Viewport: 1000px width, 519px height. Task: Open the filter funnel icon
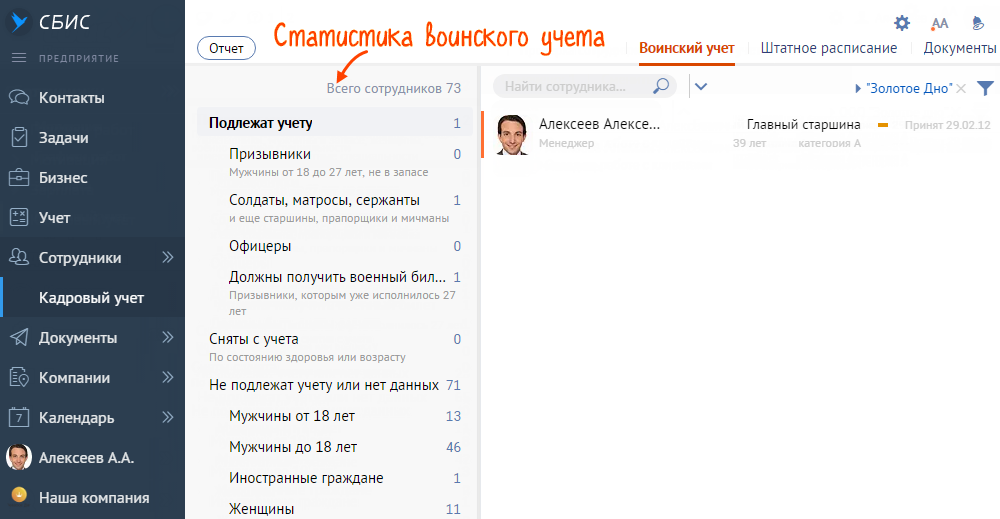coord(985,89)
